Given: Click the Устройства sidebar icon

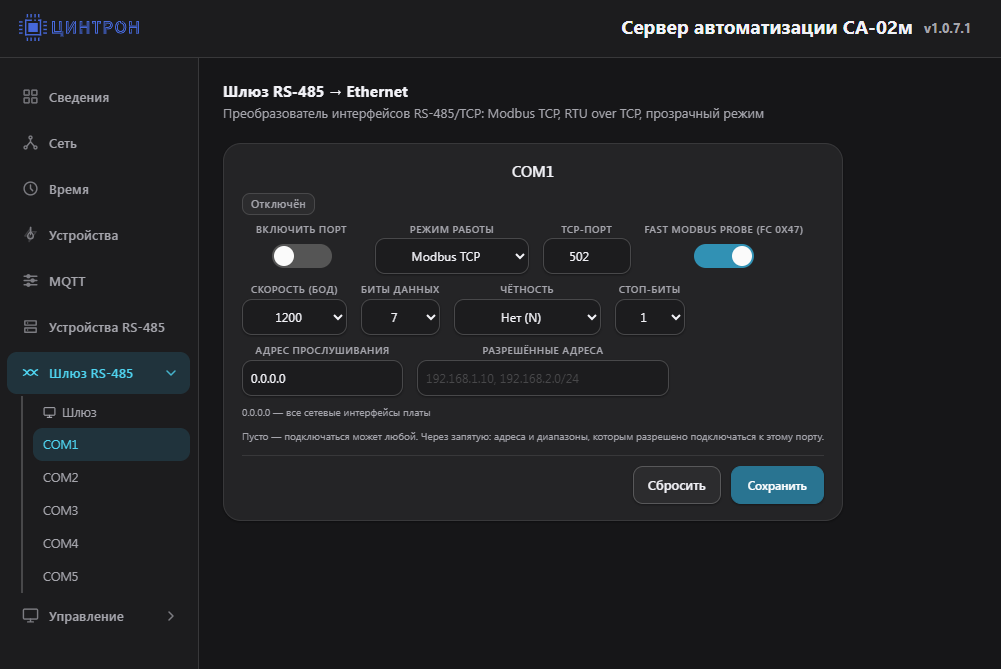Looking at the screenshot, I should tap(30, 235).
